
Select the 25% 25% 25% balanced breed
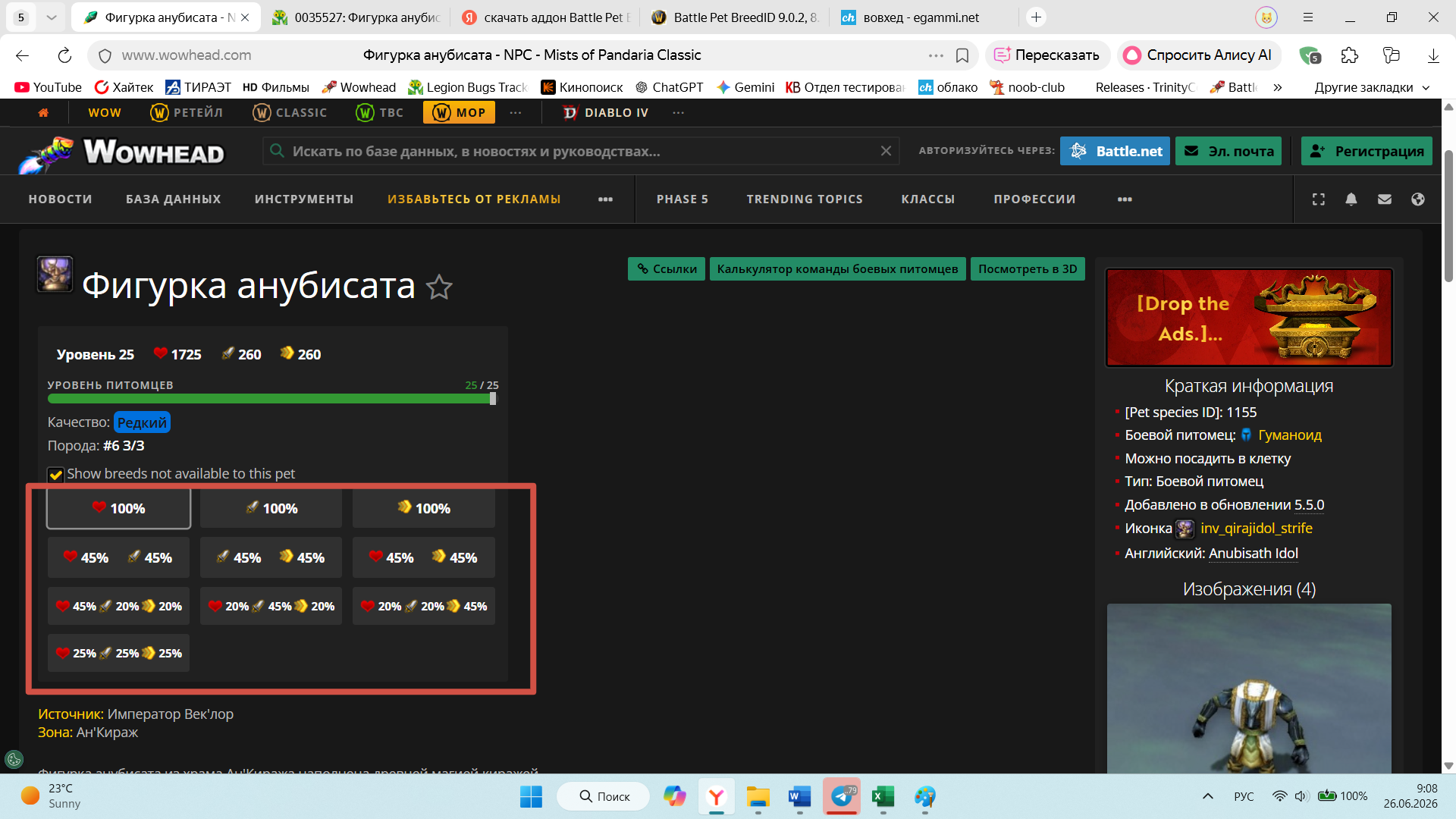pyautogui.click(x=118, y=653)
